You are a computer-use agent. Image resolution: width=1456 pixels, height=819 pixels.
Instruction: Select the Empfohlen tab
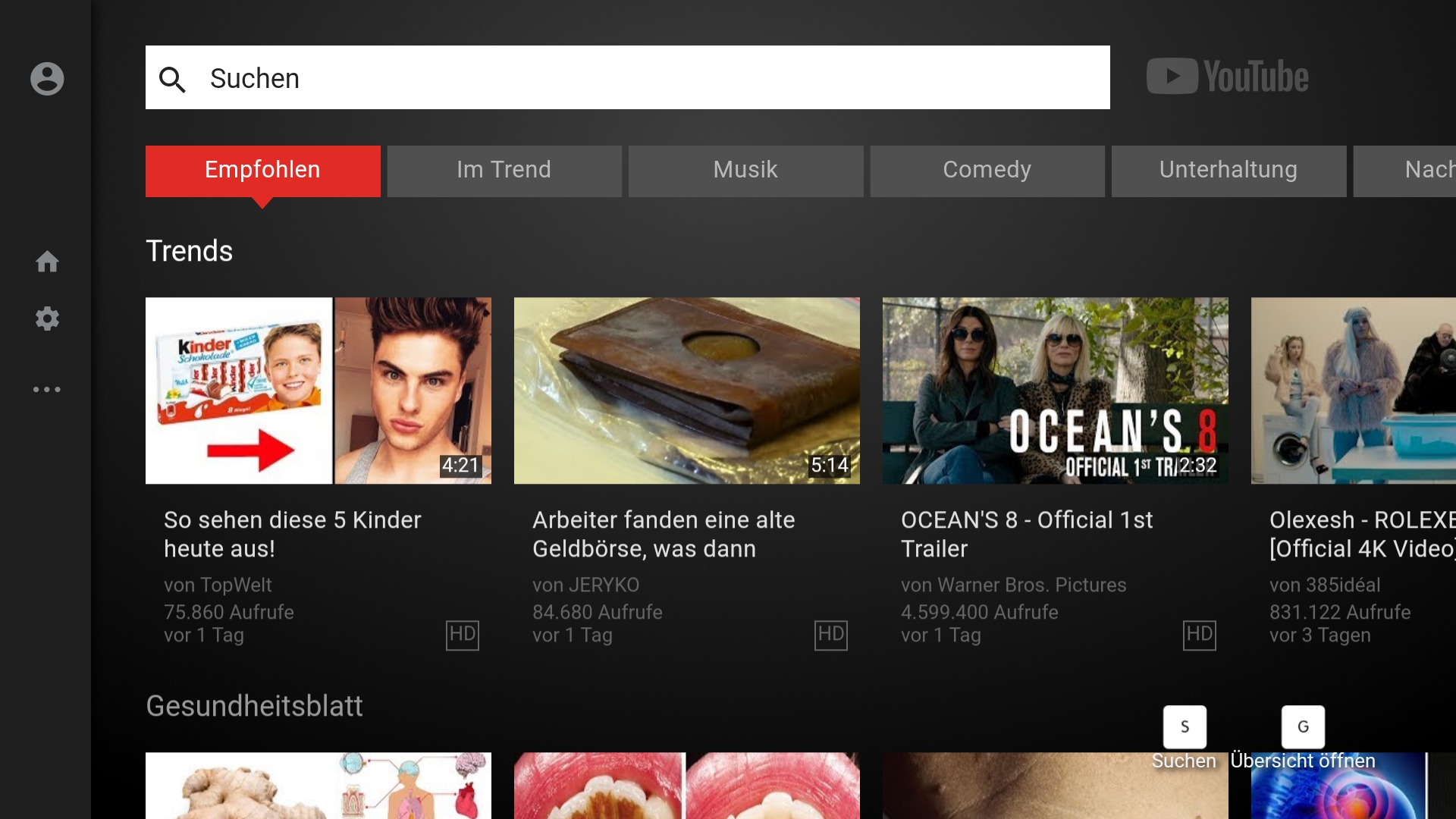pos(262,170)
